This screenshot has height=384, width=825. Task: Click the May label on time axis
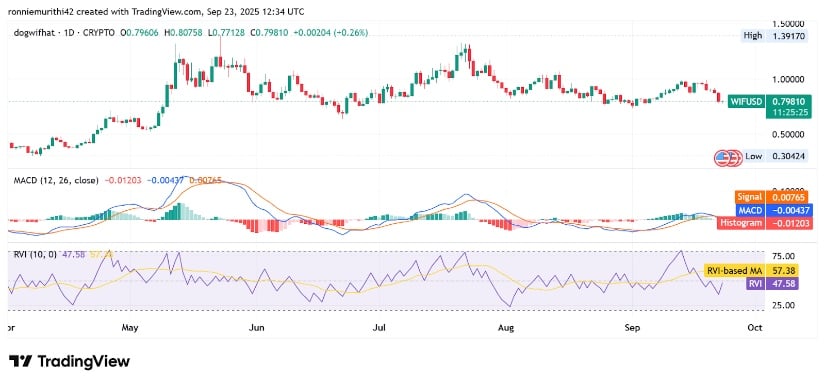pyautogui.click(x=129, y=328)
